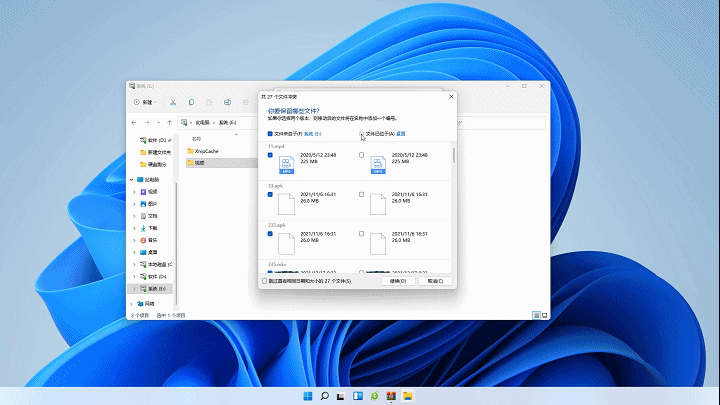Tick the skip 27 same-date-size files checkbox
Image resolution: width=720 pixels, height=405 pixels.
(x=264, y=281)
